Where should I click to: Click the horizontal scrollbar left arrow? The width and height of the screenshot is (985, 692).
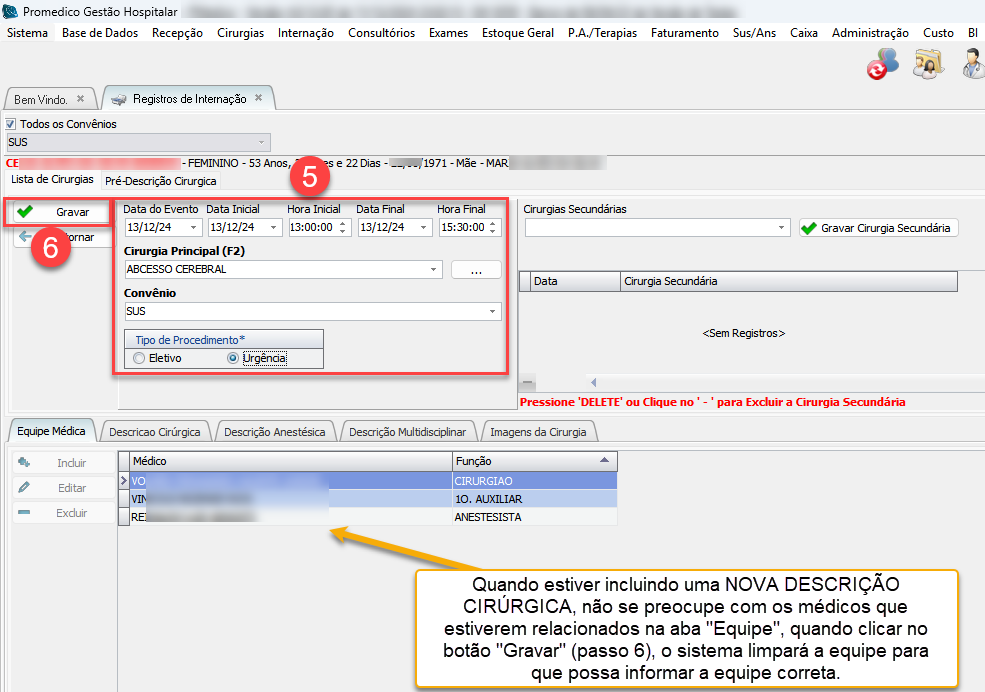point(594,383)
